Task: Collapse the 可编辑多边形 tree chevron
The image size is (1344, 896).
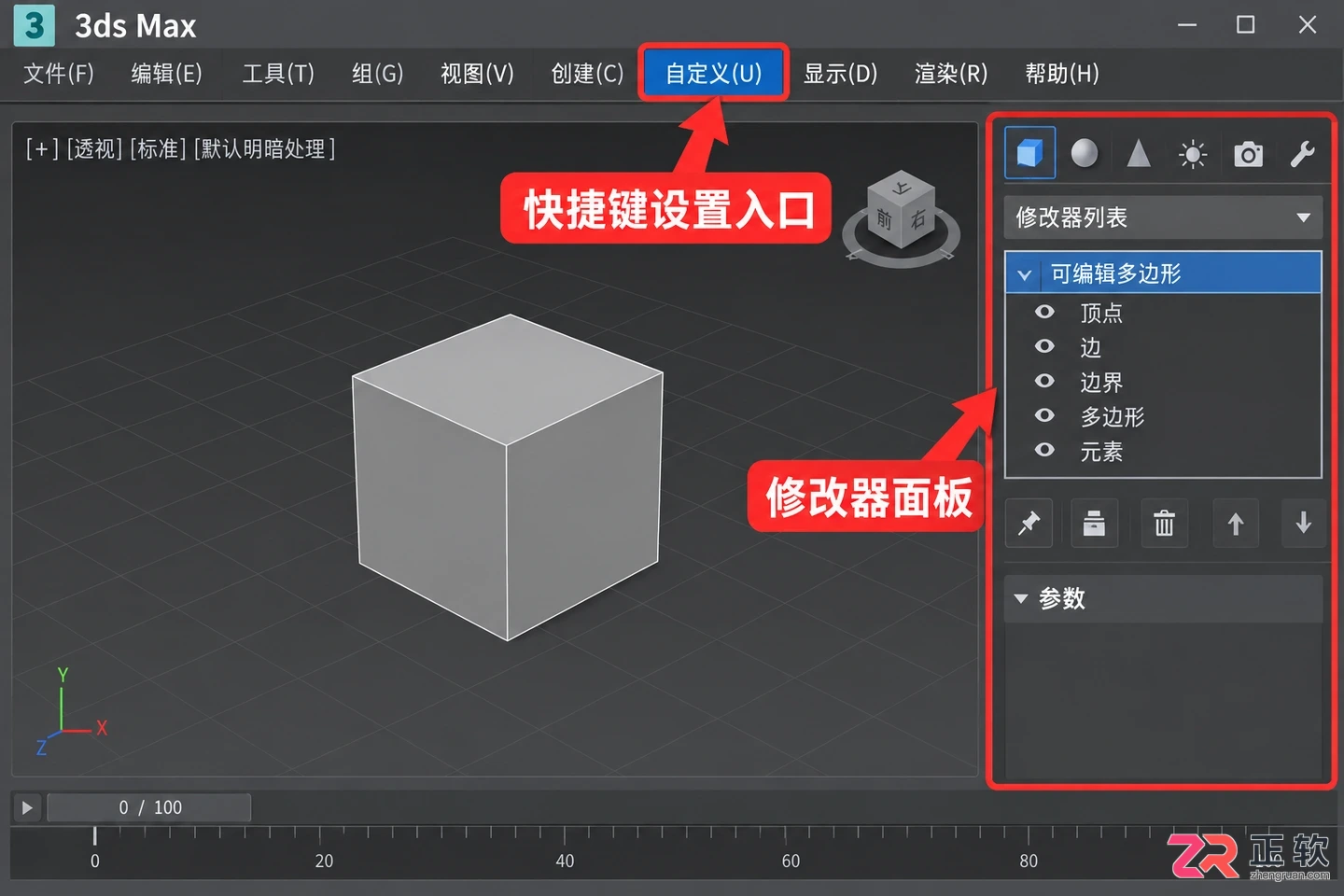Action: [x=1024, y=274]
